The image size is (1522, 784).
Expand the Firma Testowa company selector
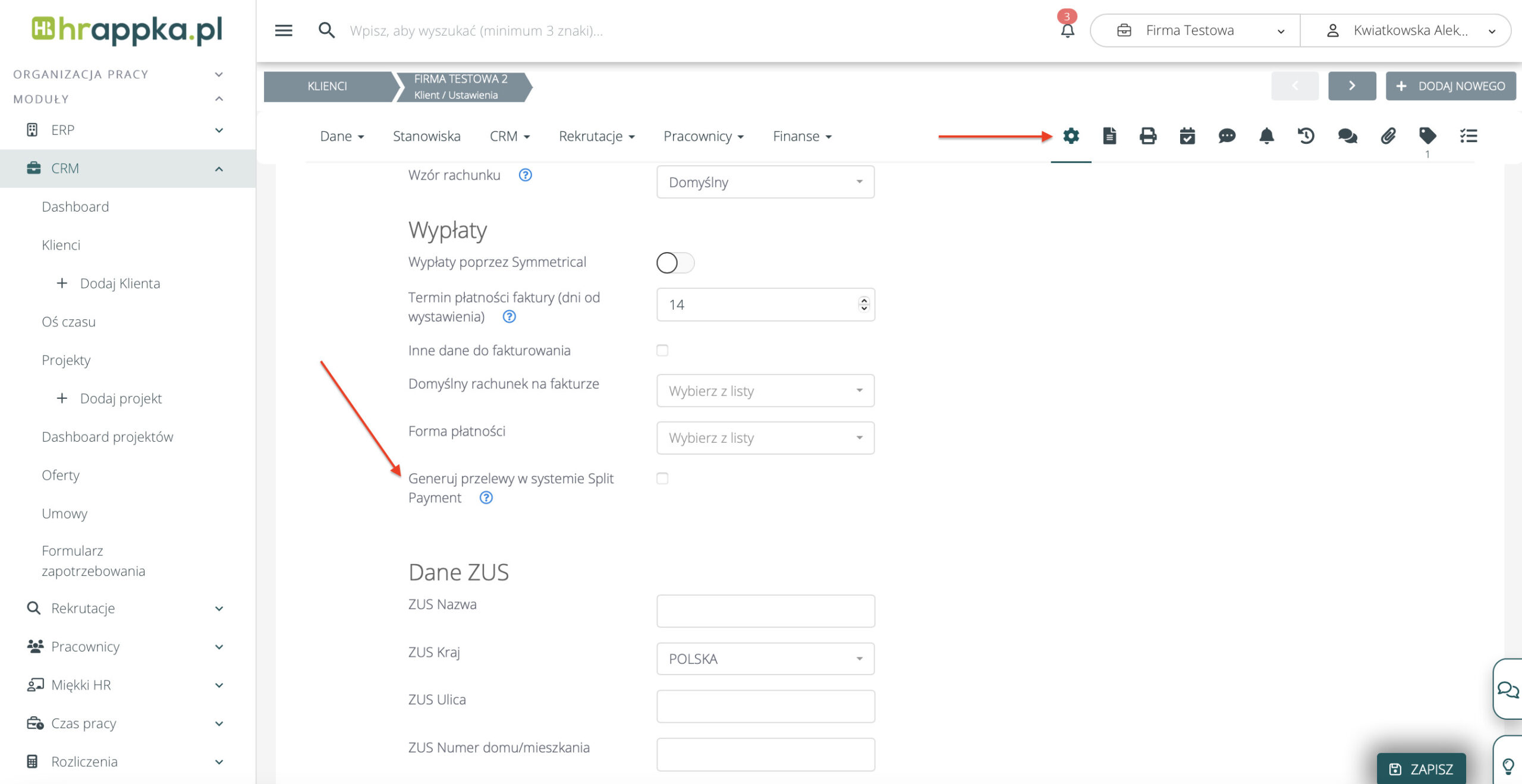point(1195,30)
